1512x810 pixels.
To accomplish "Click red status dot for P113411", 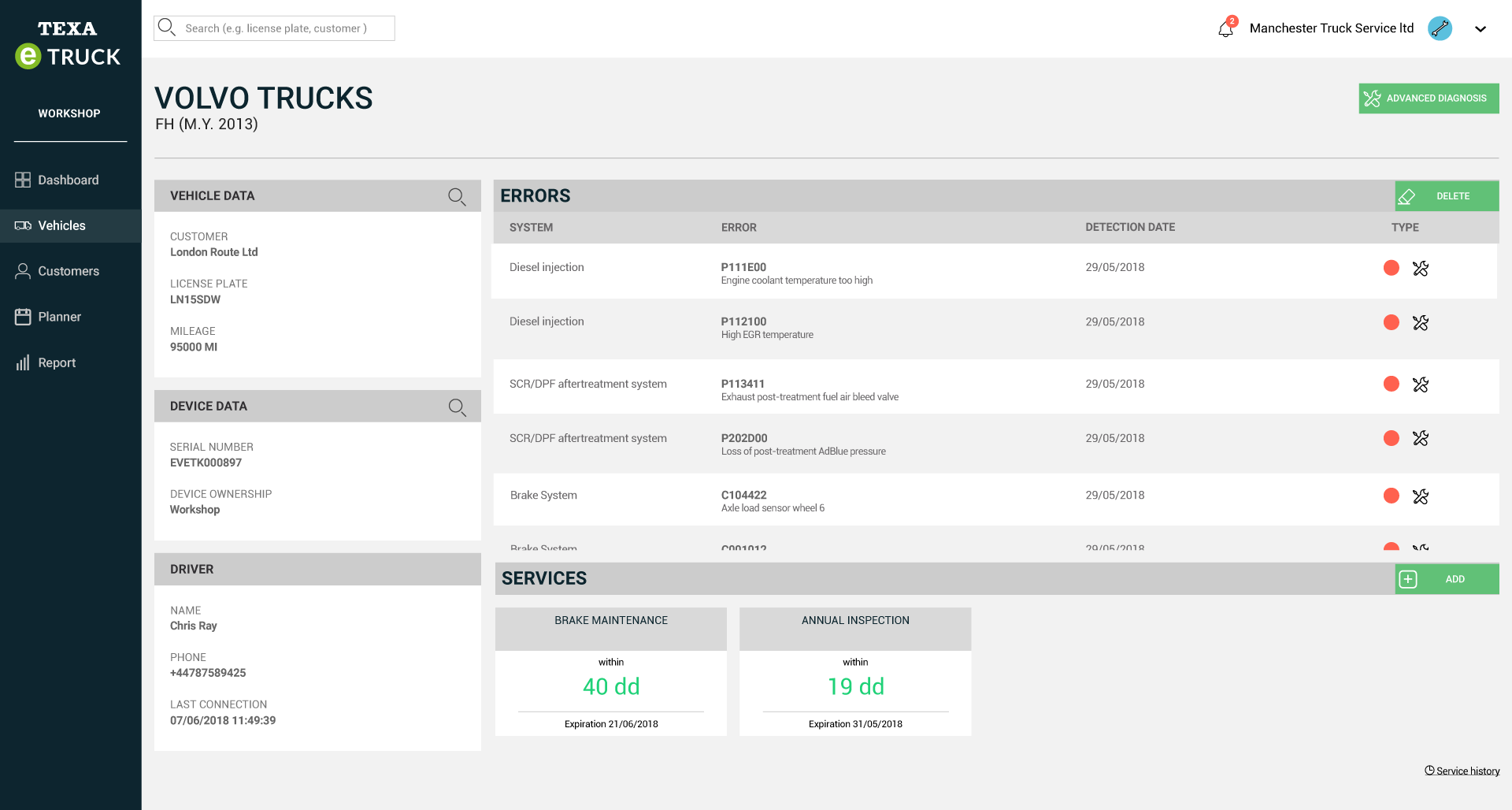I will pyautogui.click(x=1392, y=384).
